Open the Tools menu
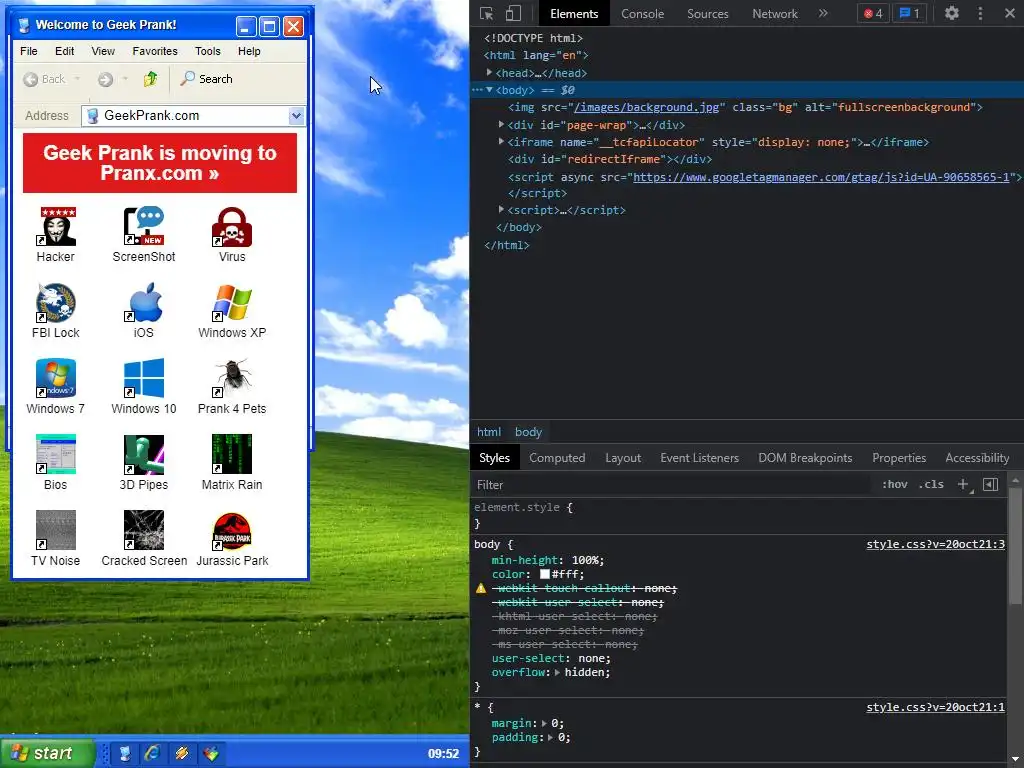 (208, 51)
